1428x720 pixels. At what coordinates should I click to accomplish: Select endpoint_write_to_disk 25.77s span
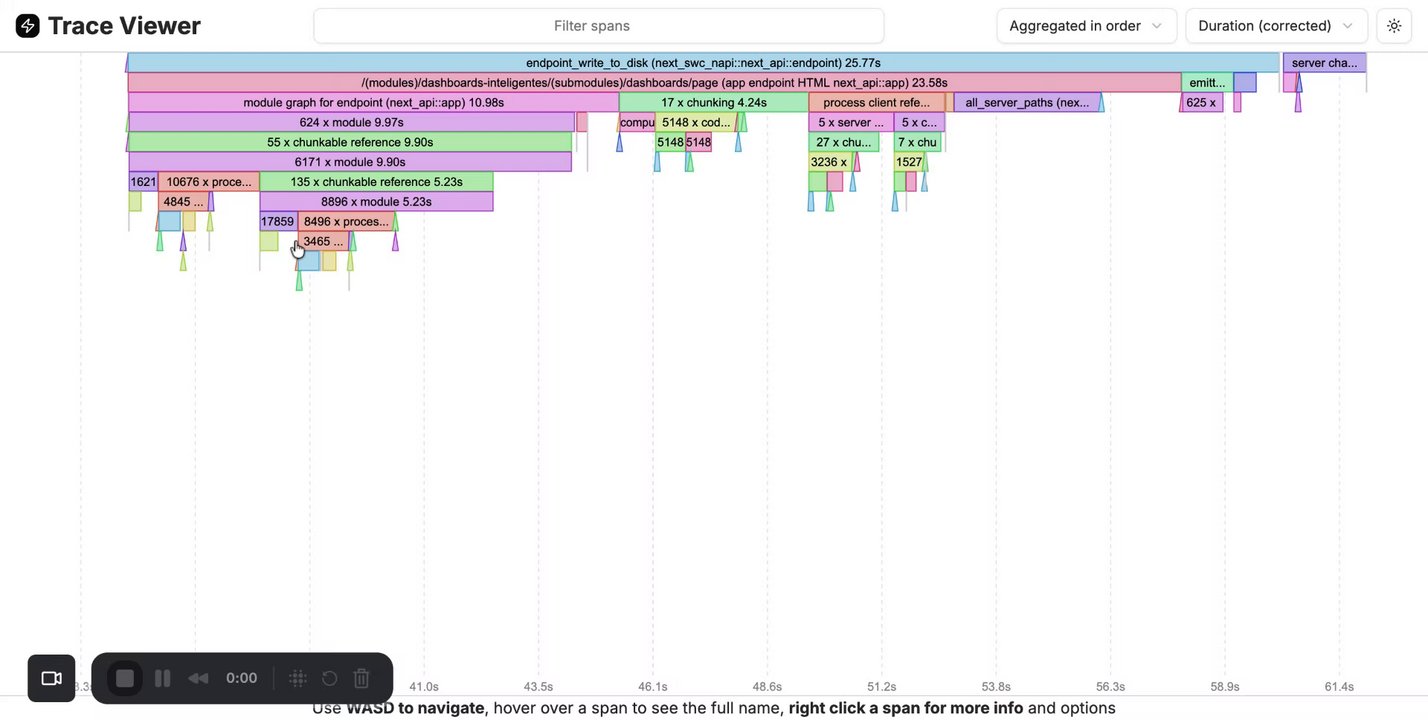704,63
